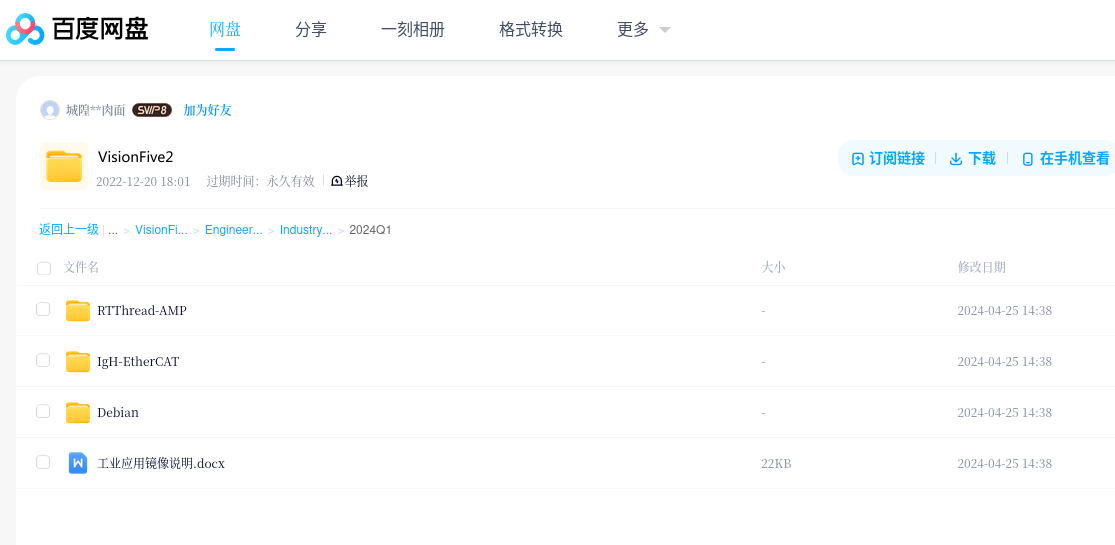Check the RTThread-AMP row checkbox
1115x545 pixels.
point(43,309)
